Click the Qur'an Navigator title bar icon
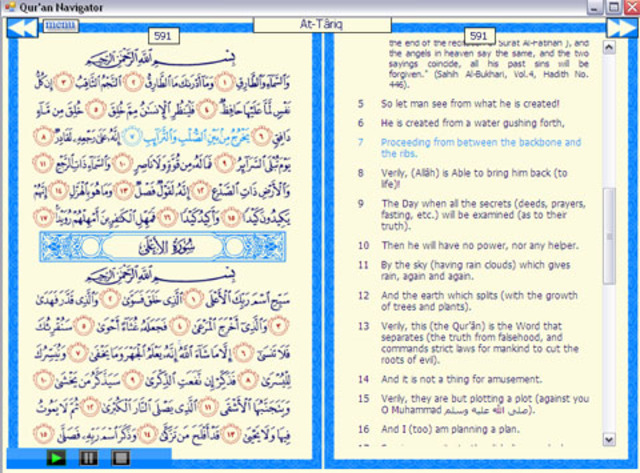640x473 pixels. [10, 7]
